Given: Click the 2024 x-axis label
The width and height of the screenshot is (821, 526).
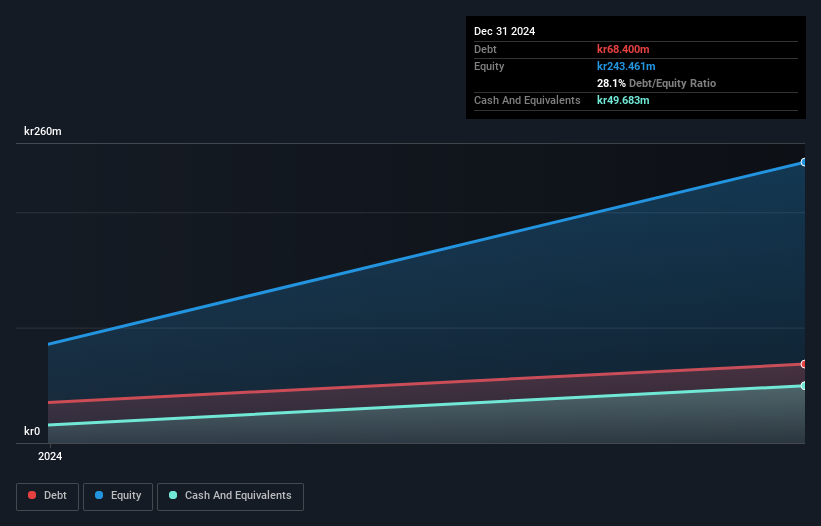Looking at the screenshot, I should coord(50,456).
